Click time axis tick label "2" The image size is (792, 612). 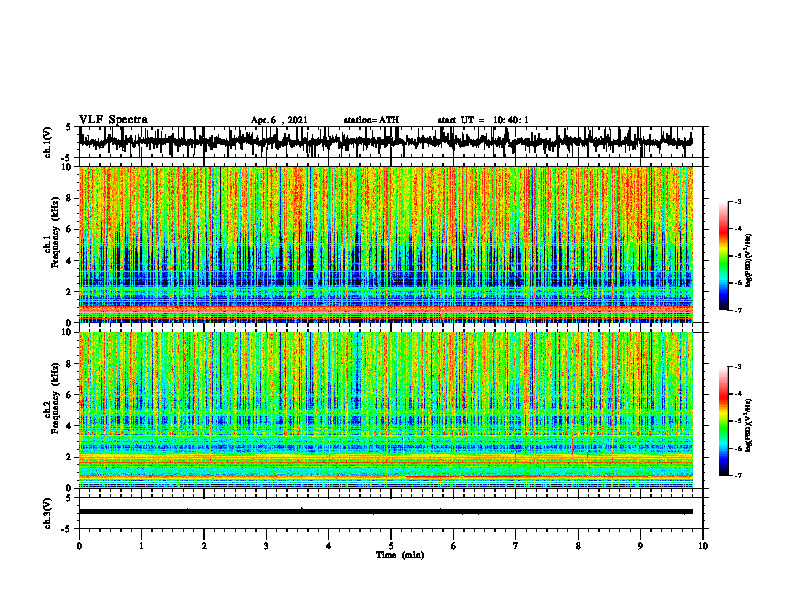point(204,546)
